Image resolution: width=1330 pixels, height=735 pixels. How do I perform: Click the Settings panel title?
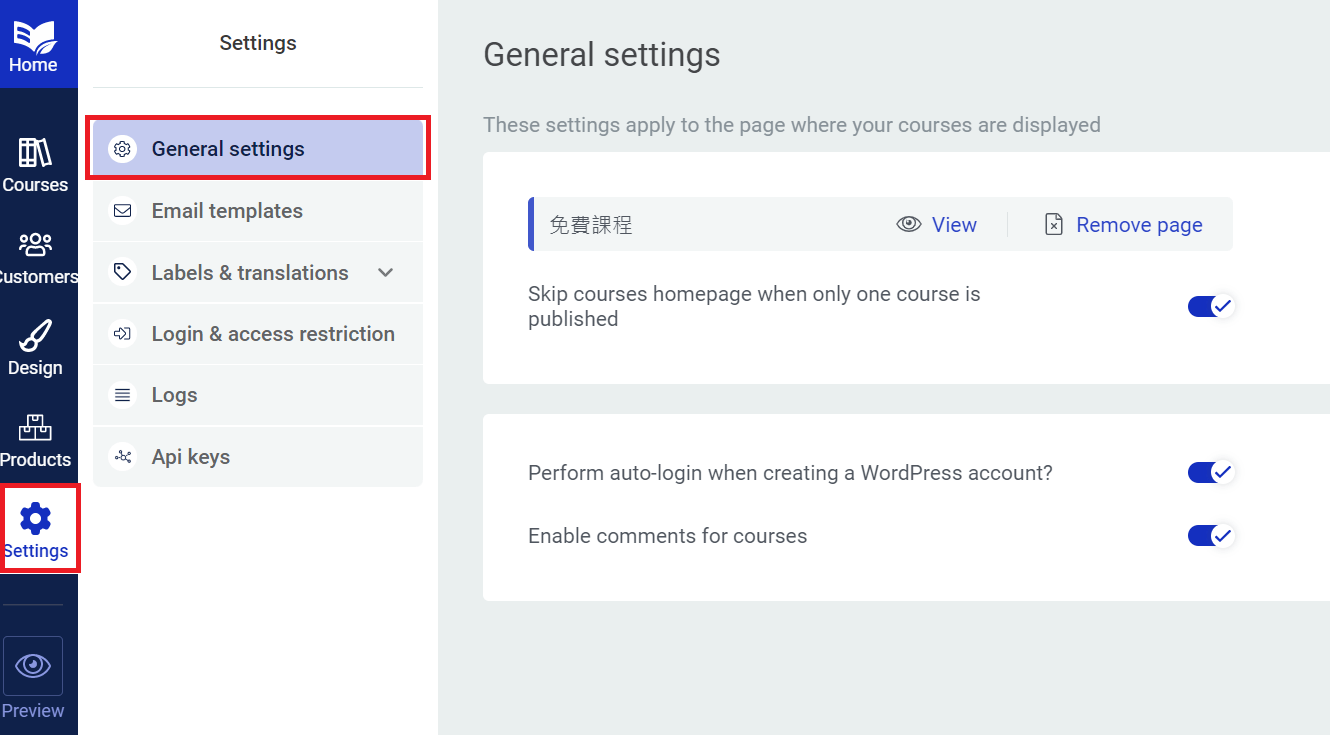[x=258, y=43]
